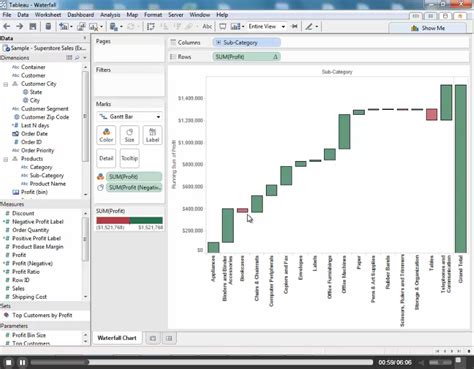Viewport: 474px width, 369px height.
Task: Expand the Sub-Category pill in Columns
Action: click(218, 42)
